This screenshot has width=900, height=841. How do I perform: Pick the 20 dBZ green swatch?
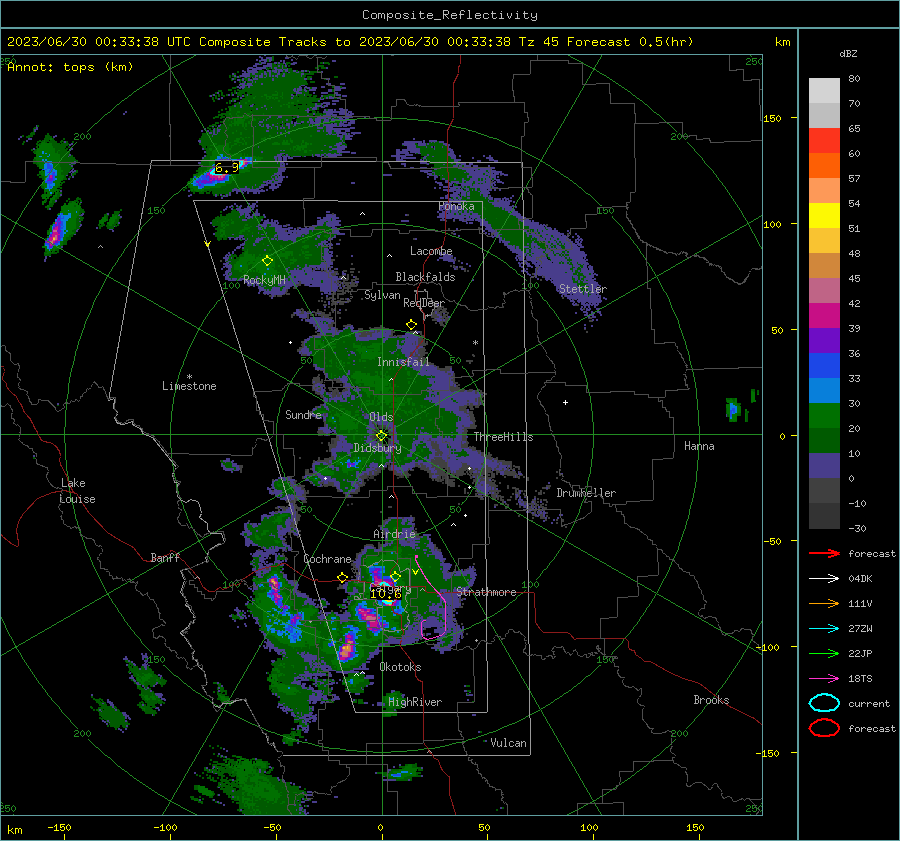[x=824, y=415]
